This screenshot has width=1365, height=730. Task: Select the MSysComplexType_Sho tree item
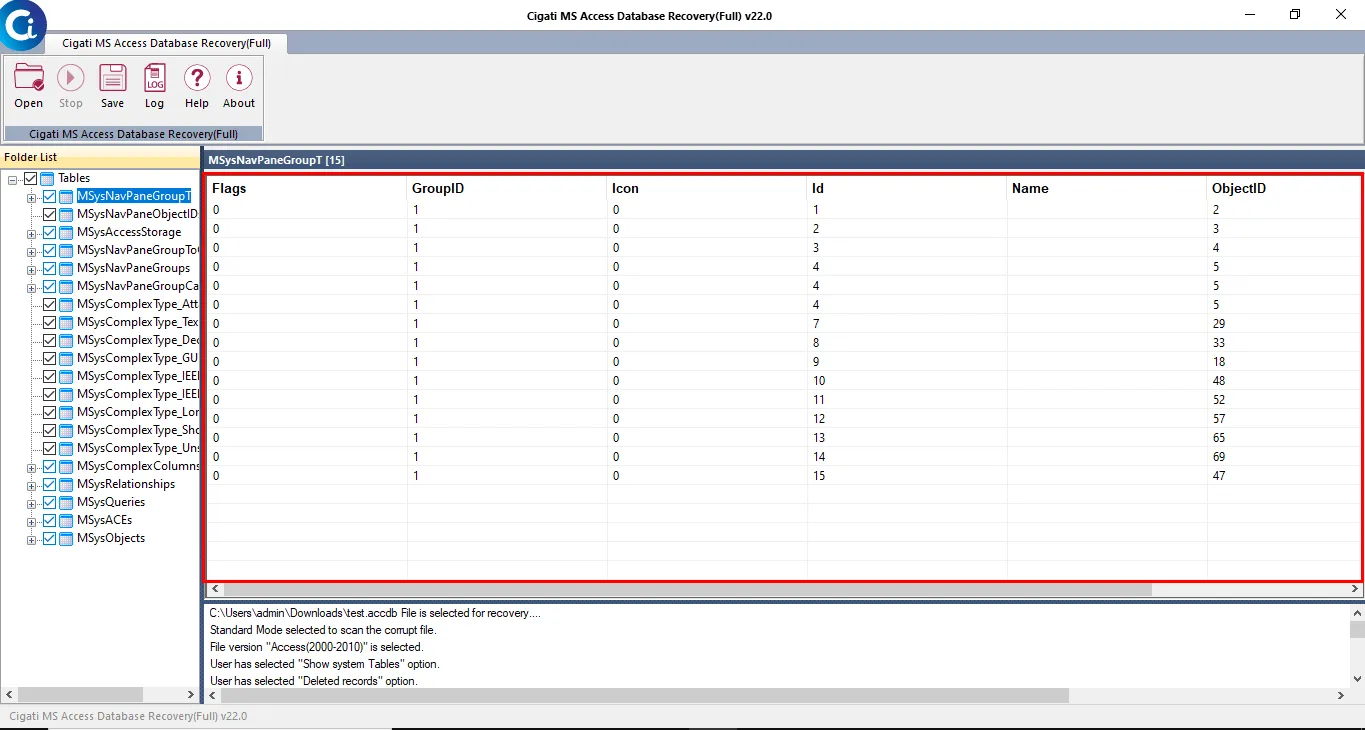coord(138,430)
